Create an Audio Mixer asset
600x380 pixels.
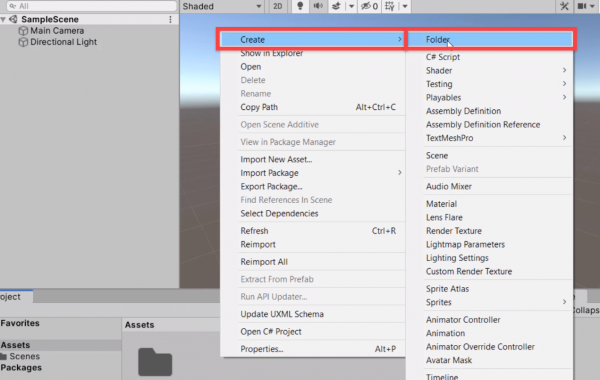click(449, 186)
